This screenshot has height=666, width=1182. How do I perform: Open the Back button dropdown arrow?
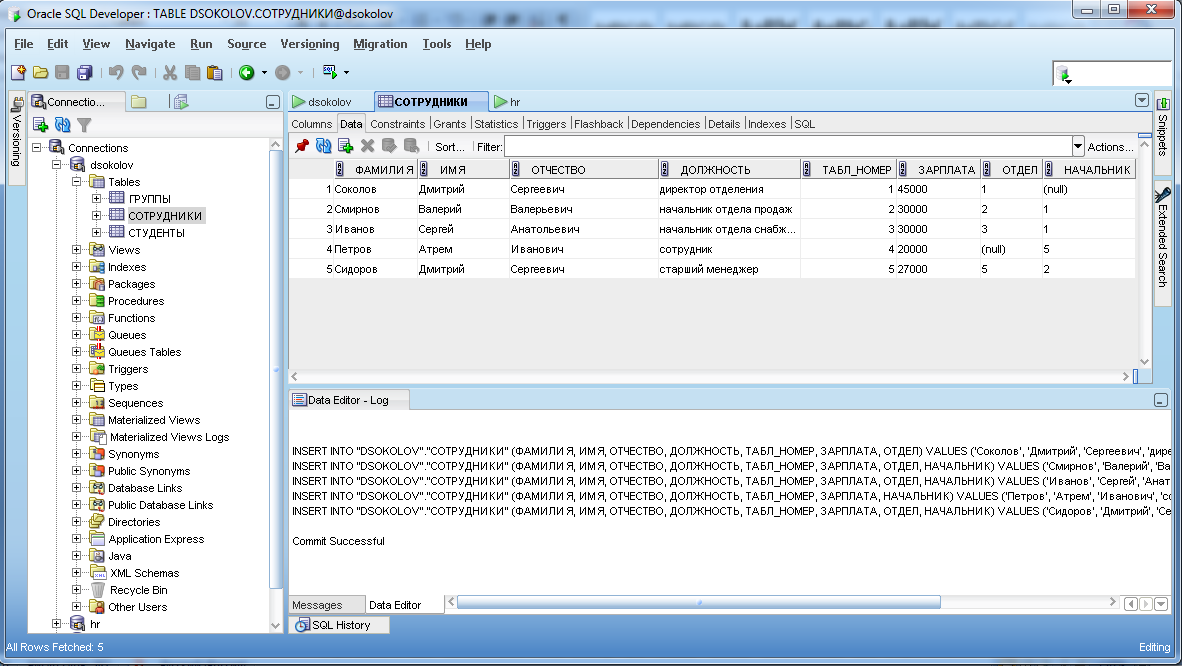click(264, 72)
